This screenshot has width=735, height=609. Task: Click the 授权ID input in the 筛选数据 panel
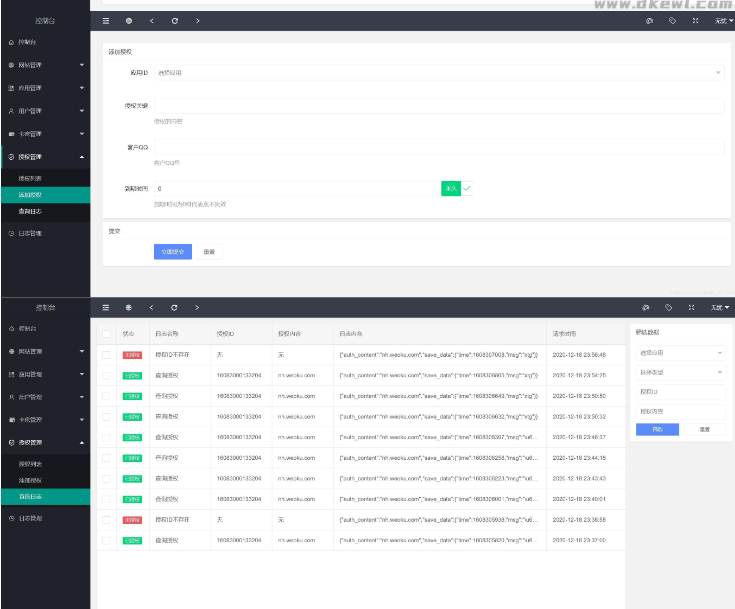coord(680,392)
